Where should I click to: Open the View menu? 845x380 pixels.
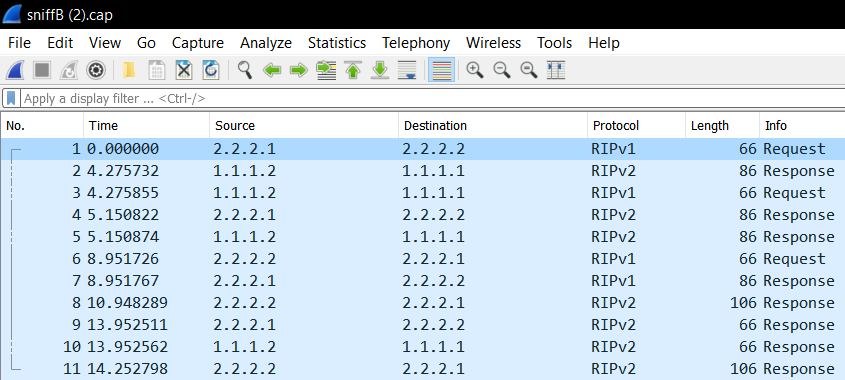click(105, 43)
